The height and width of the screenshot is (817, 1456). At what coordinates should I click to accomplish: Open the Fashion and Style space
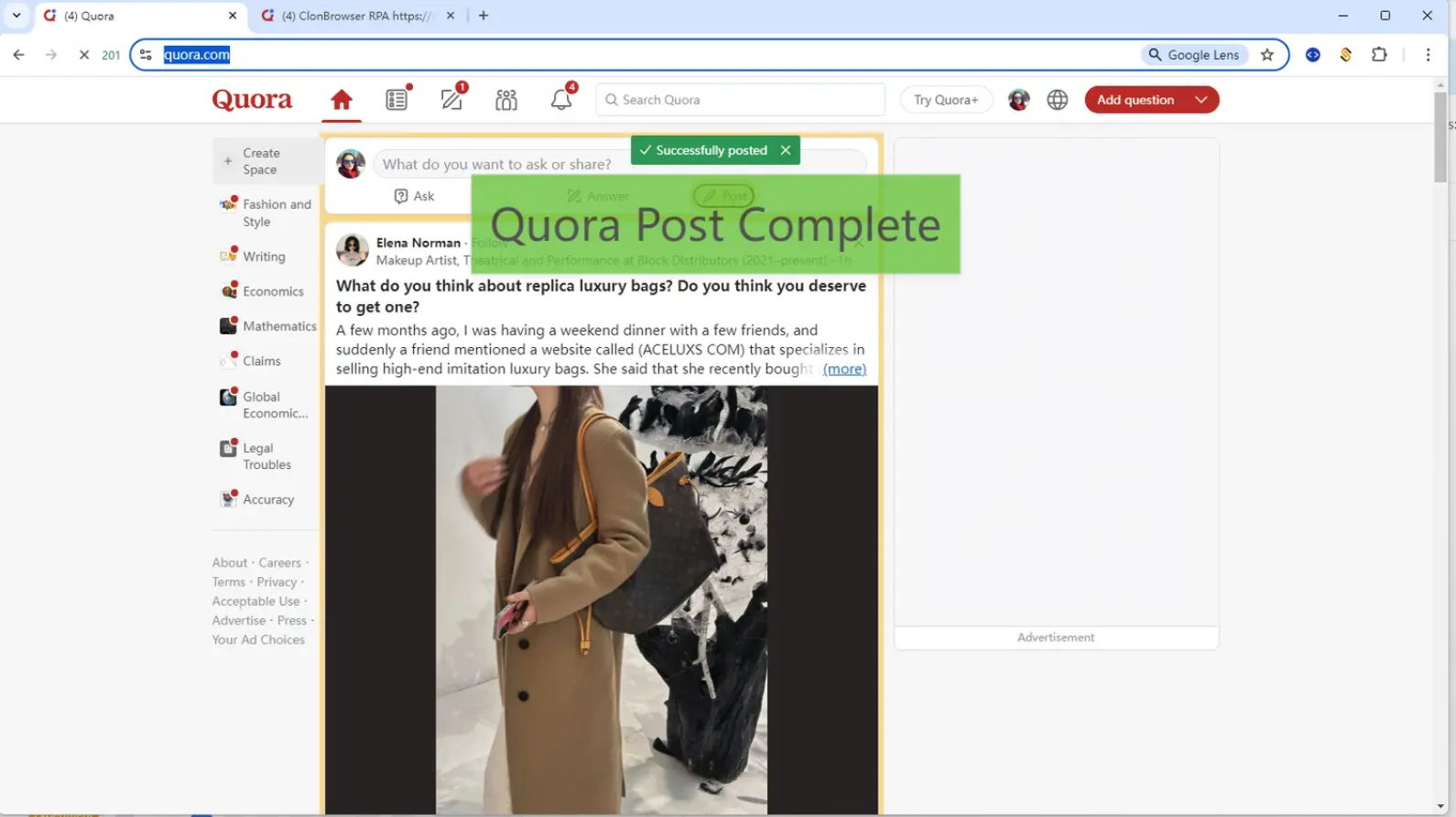point(266,212)
